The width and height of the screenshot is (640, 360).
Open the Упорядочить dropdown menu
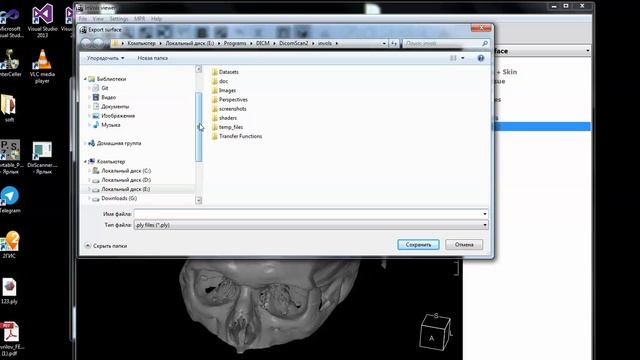pos(105,58)
